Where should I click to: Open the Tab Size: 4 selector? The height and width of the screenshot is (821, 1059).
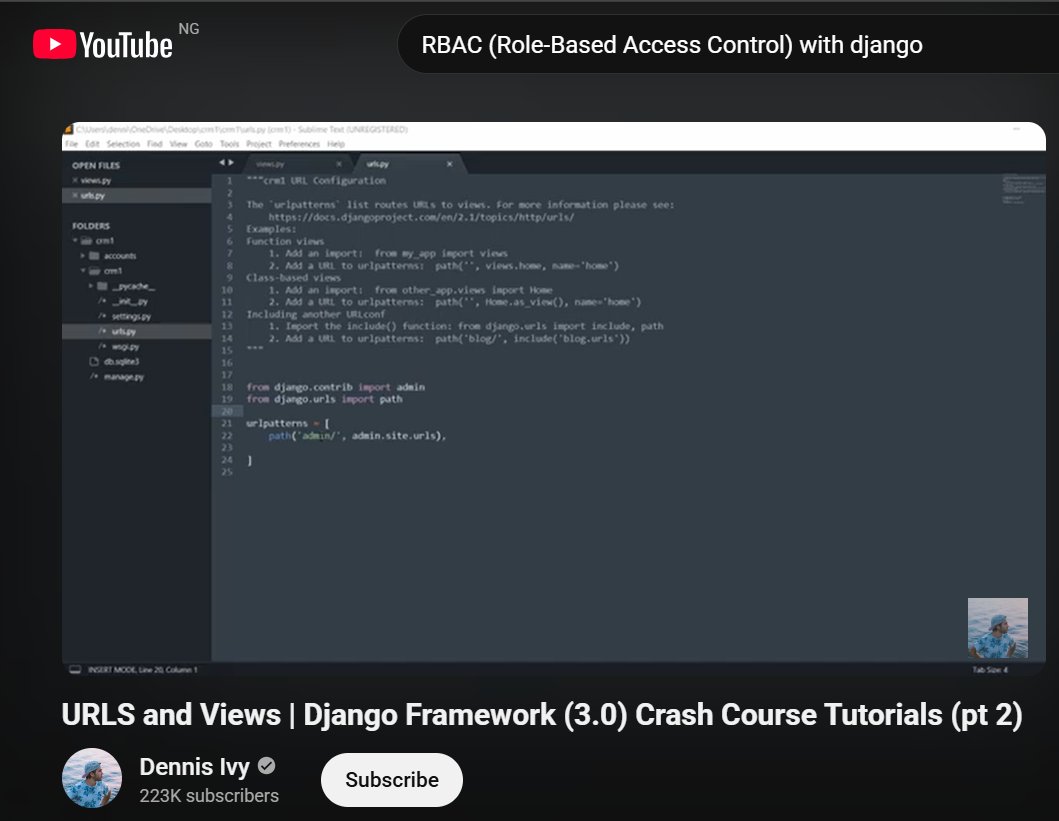point(990,670)
